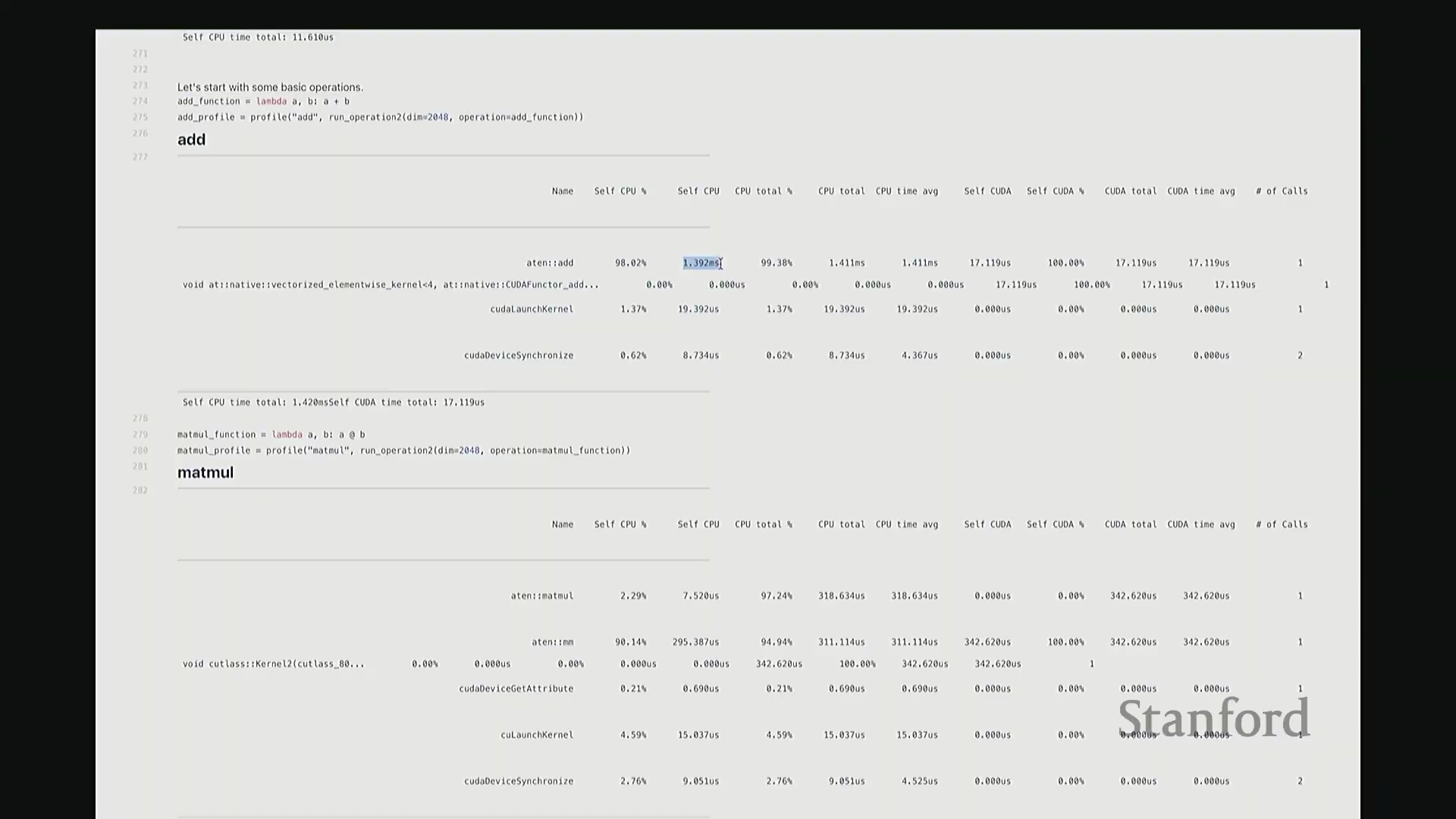This screenshot has height=819, width=1456.
Task: Click the 'add' section heading
Action: 191,140
